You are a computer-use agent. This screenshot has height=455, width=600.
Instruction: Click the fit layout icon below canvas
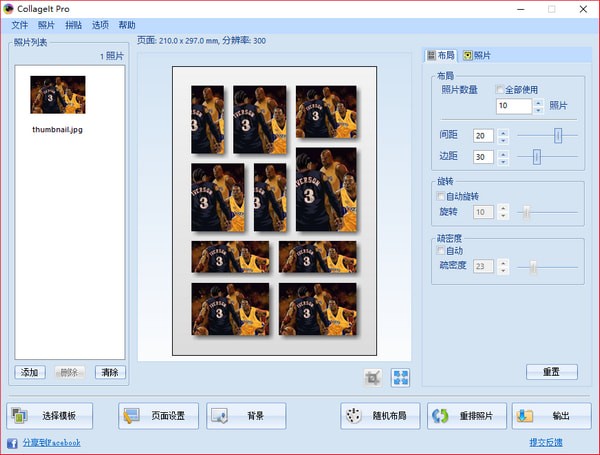tap(401, 378)
